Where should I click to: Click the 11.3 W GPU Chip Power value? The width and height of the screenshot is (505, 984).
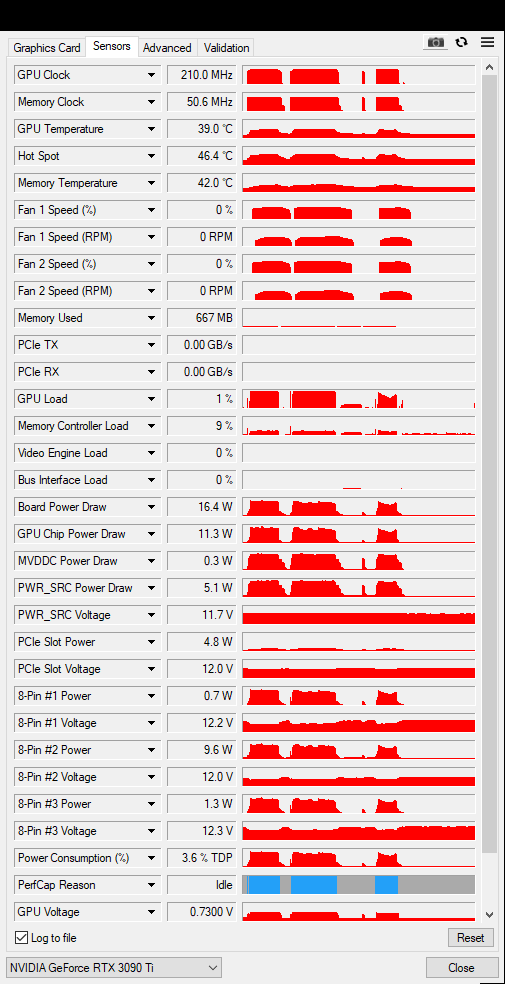pos(201,534)
